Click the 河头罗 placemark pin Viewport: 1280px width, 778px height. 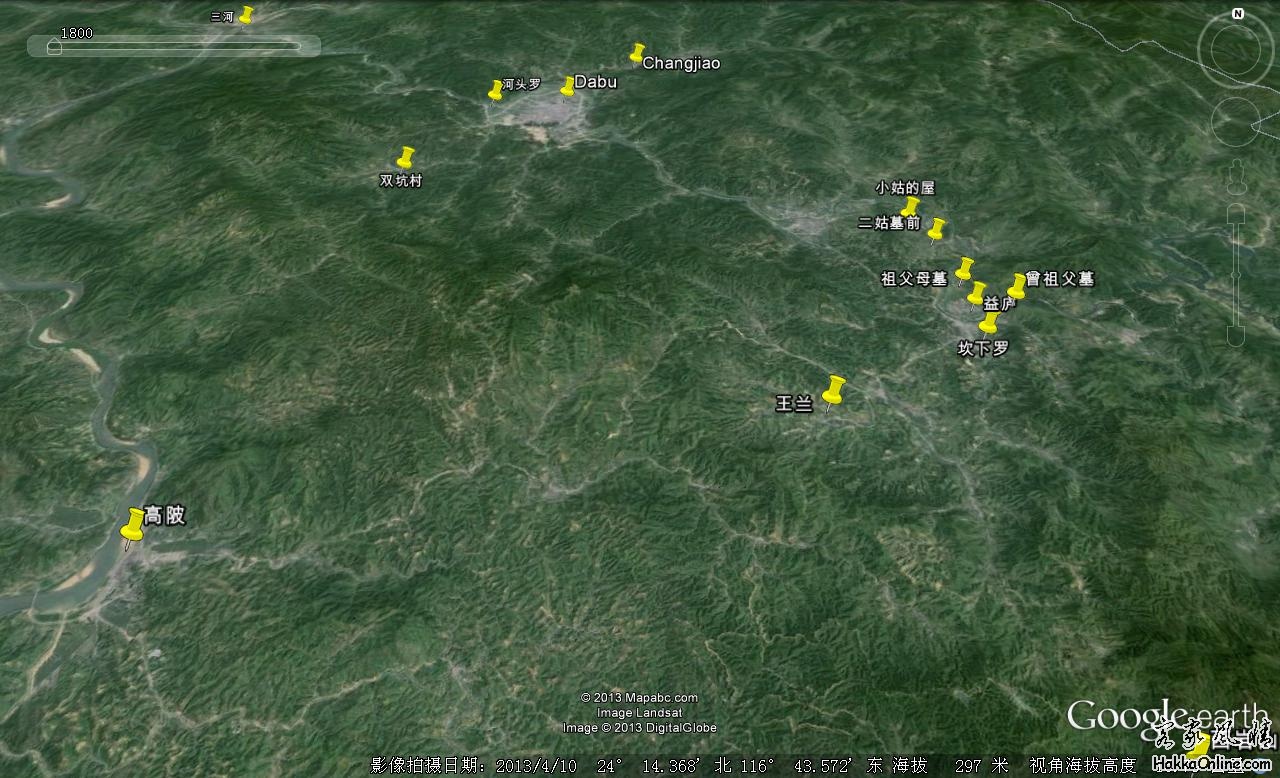pyautogui.click(x=495, y=90)
